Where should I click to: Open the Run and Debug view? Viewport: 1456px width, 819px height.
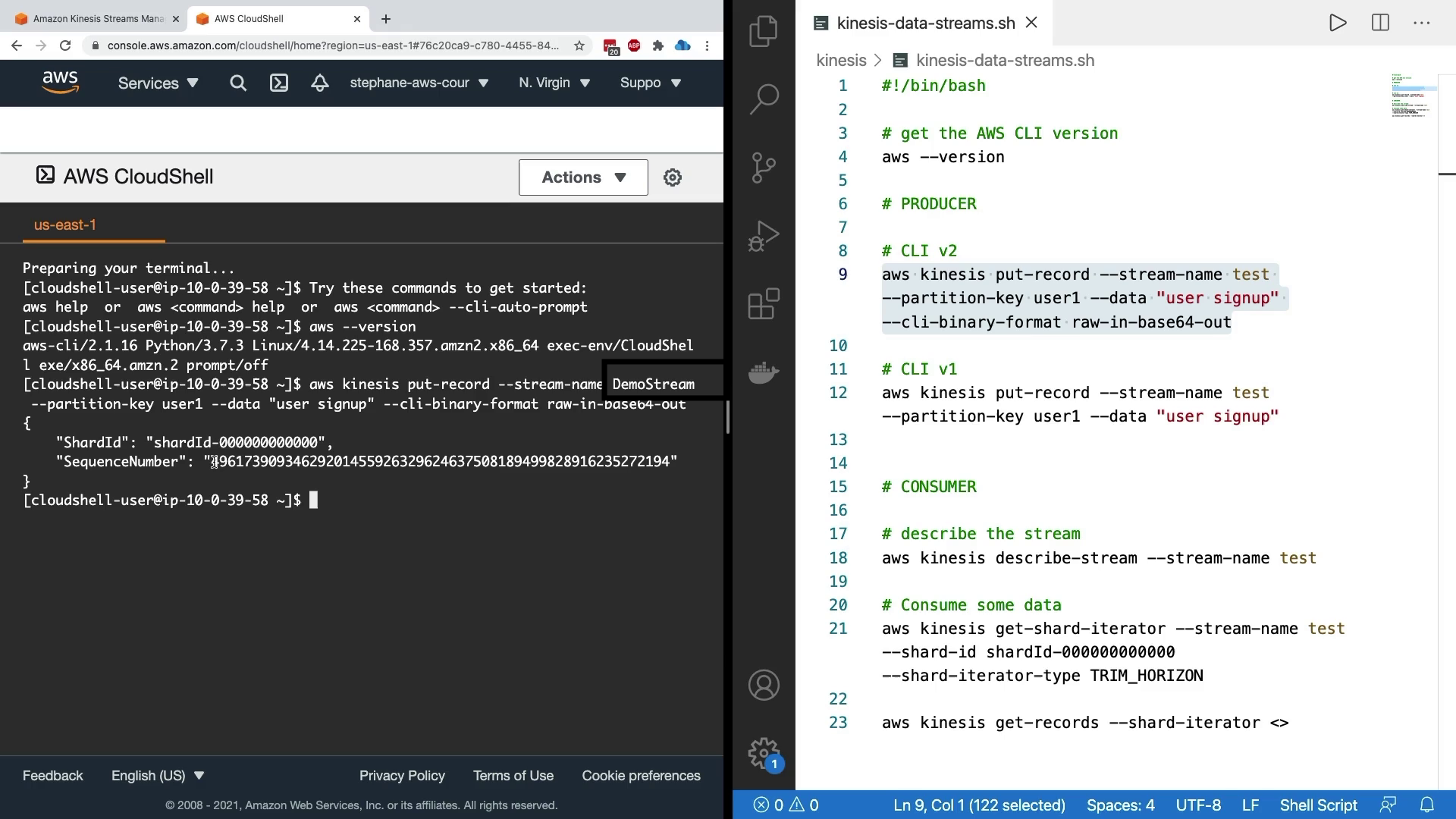pos(763,236)
